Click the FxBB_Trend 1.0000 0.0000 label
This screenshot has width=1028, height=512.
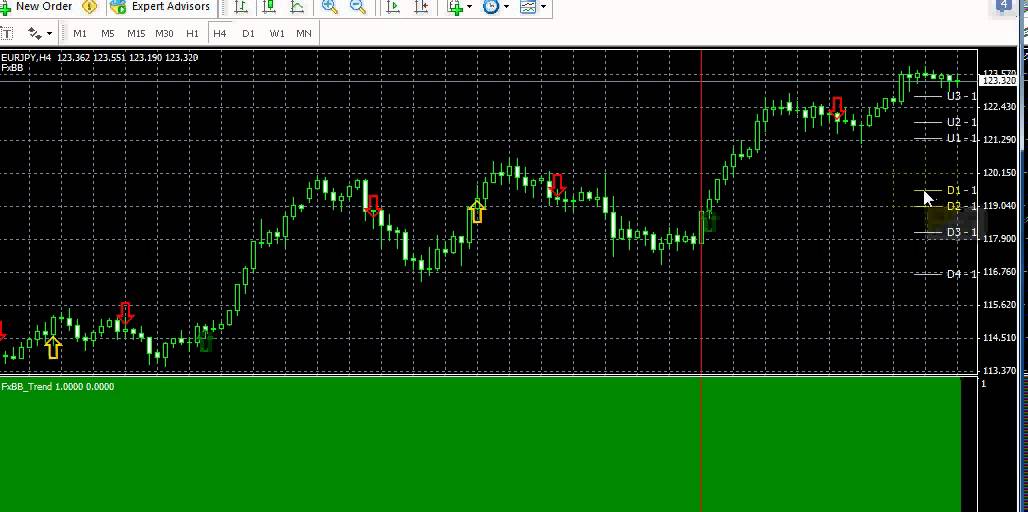[x=58, y=387]
